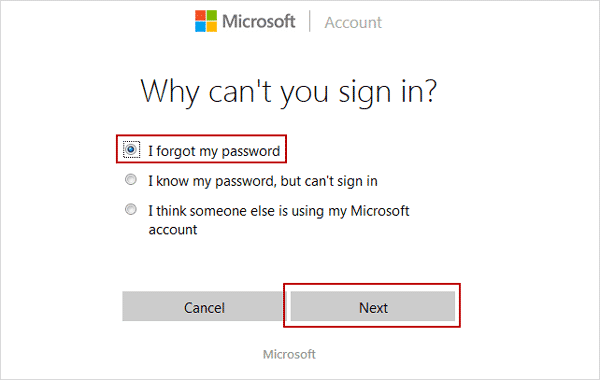
Task: Click the 'I know my password, but can't sign in' text
Action: (x=263, y=181)
